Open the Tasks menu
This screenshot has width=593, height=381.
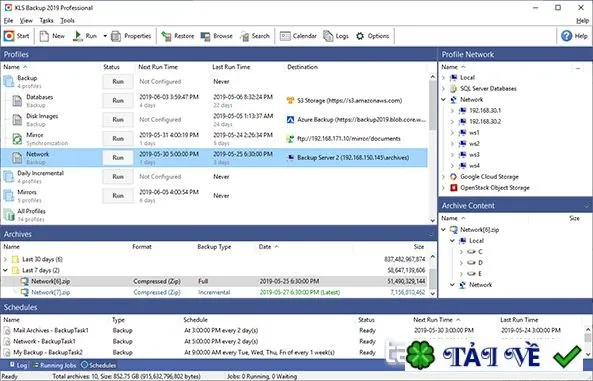pyautogui.click(x=47, y=20)
